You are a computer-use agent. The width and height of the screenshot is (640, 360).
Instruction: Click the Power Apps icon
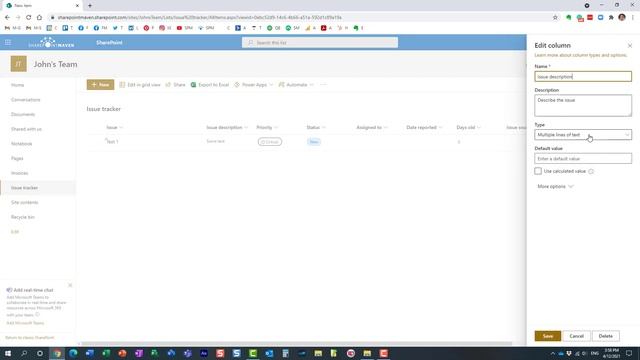coord(237,84)
